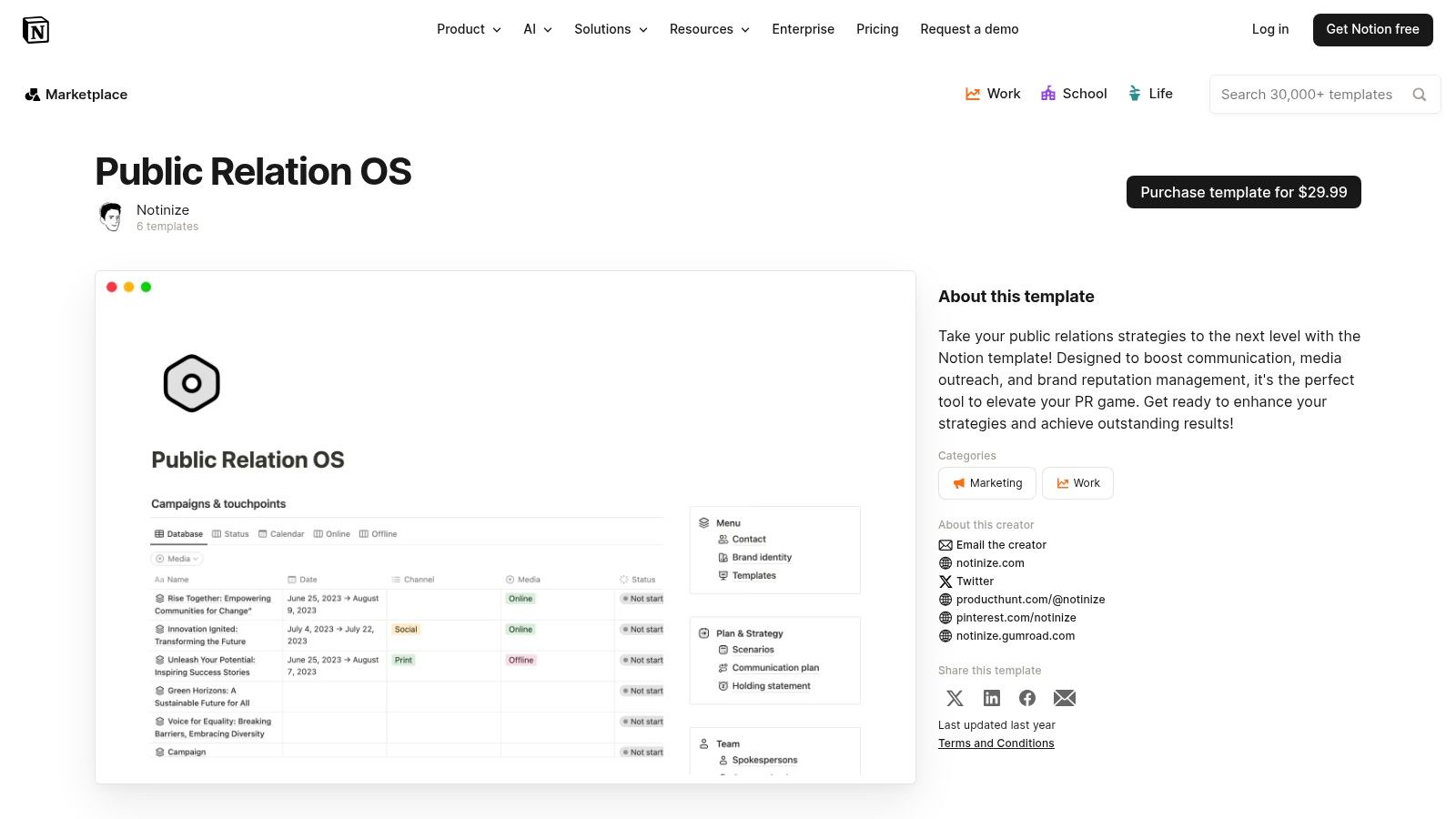Open the creator's Twitter profile
This screenshot has width=1456, height=819.
[x=972, y=581]
